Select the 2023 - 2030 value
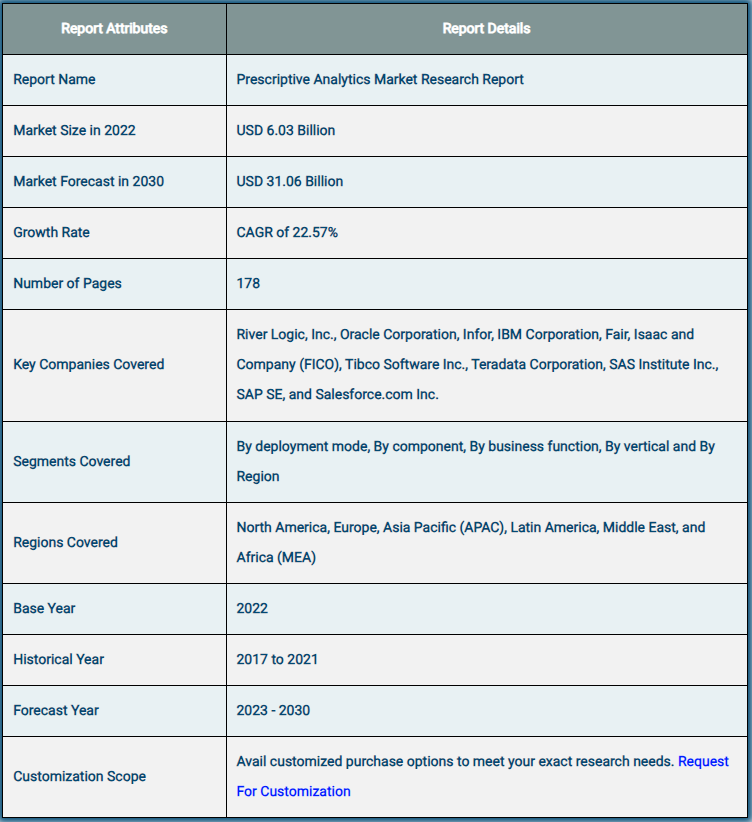Image resolution: width=752 pixels, height=822 pixels. coord(273,710)
